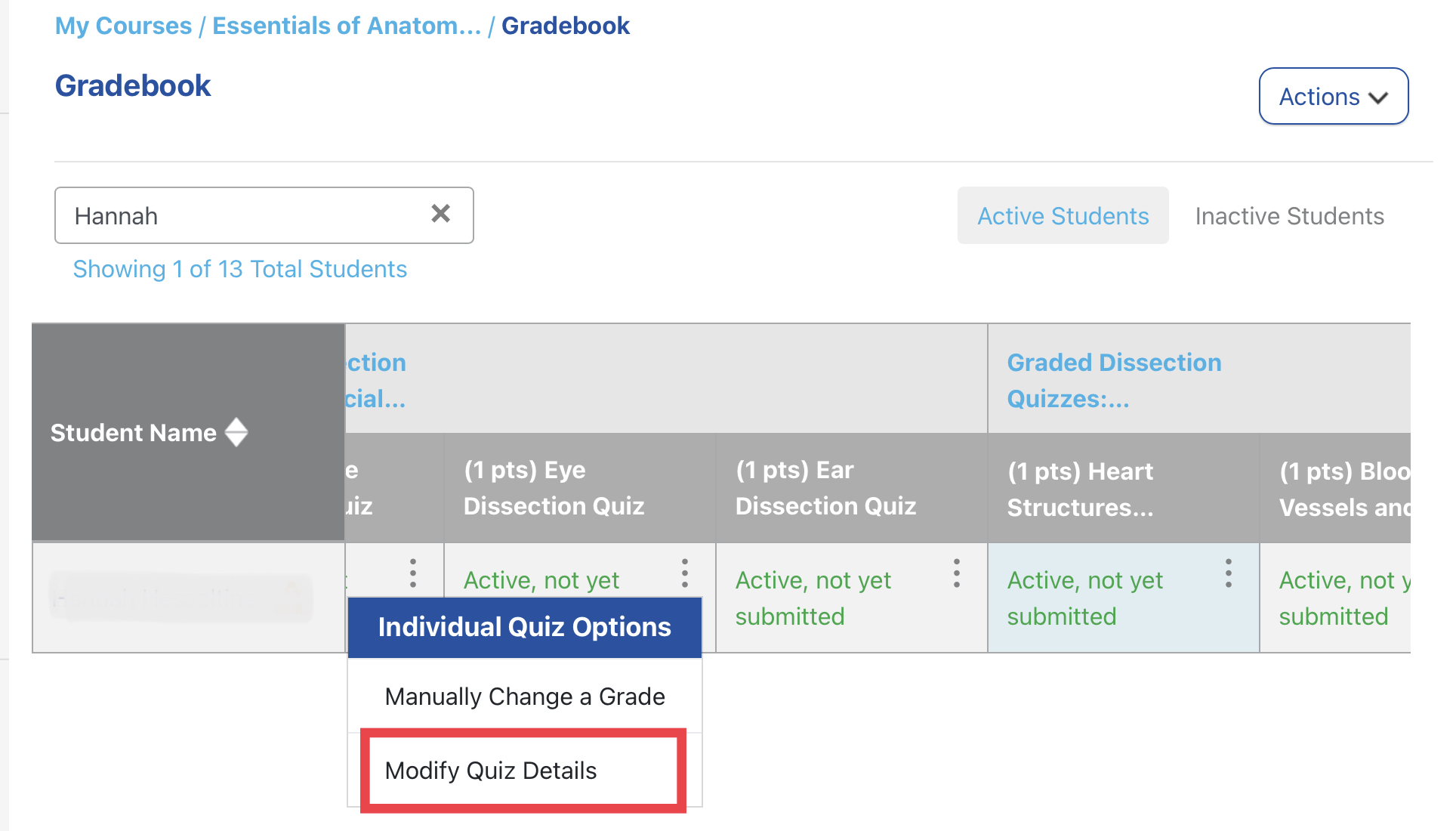Clear the Hannah search text
The height and width of the screenshot is (831, 1456).
tap(441, 215)
